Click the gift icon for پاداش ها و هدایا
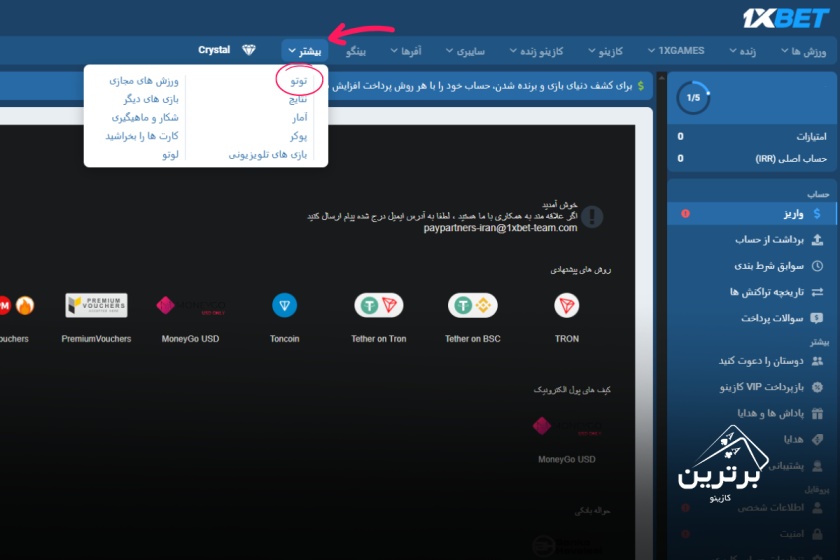The image size is (840, 560). [x=817, y=413]
